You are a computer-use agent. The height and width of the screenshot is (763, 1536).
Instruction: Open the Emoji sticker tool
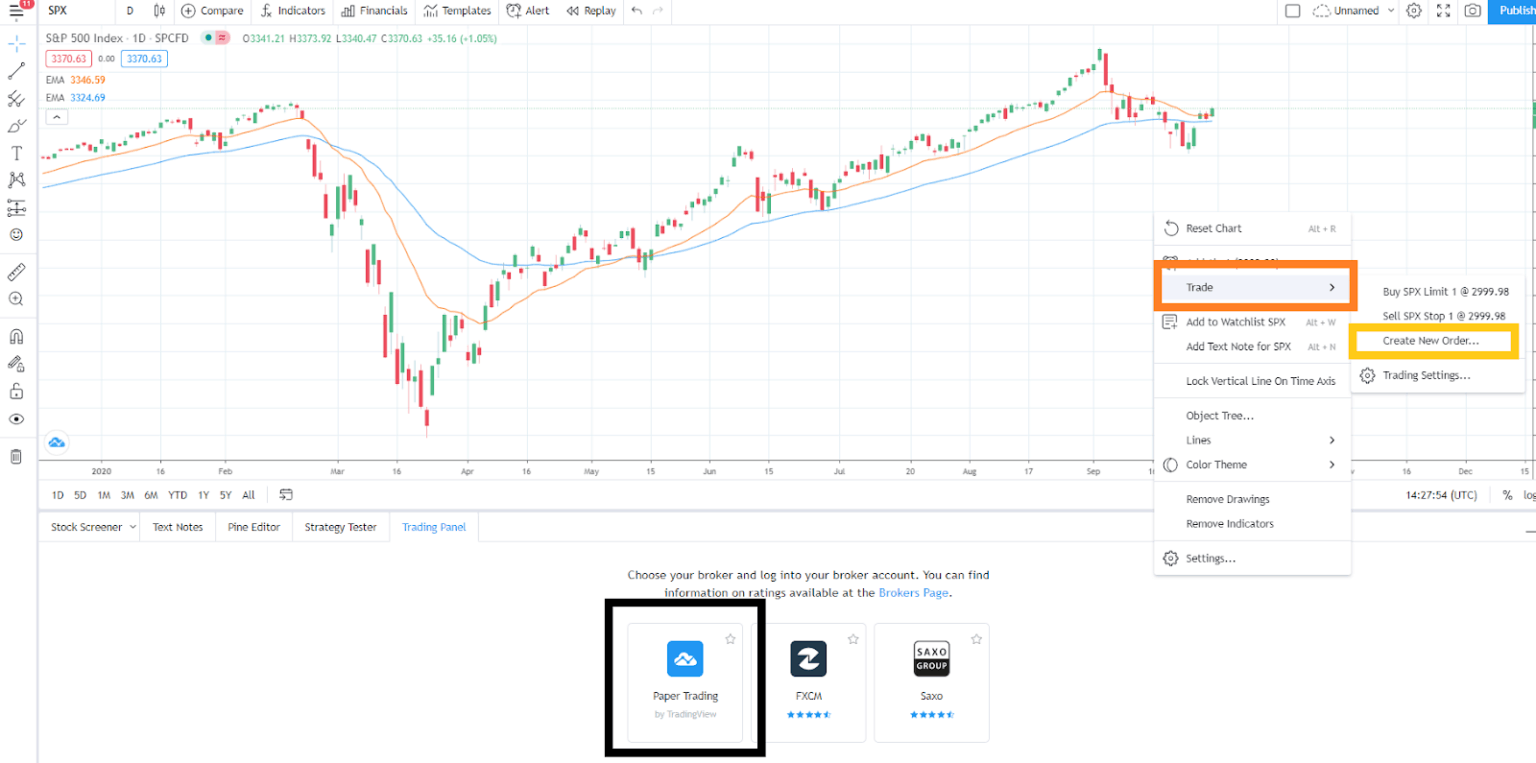(x=16, y=234)
